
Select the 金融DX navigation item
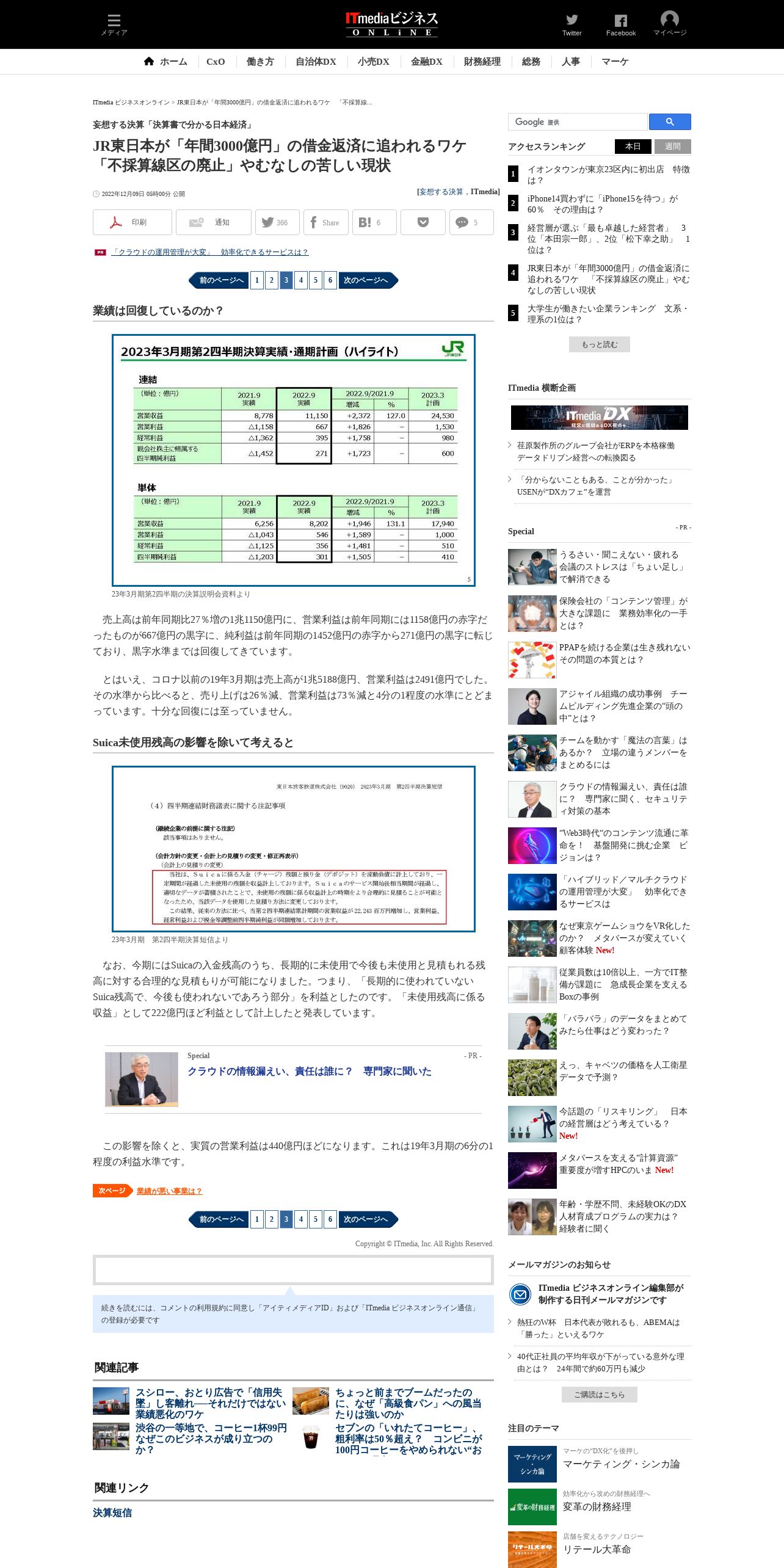(426, 62)
